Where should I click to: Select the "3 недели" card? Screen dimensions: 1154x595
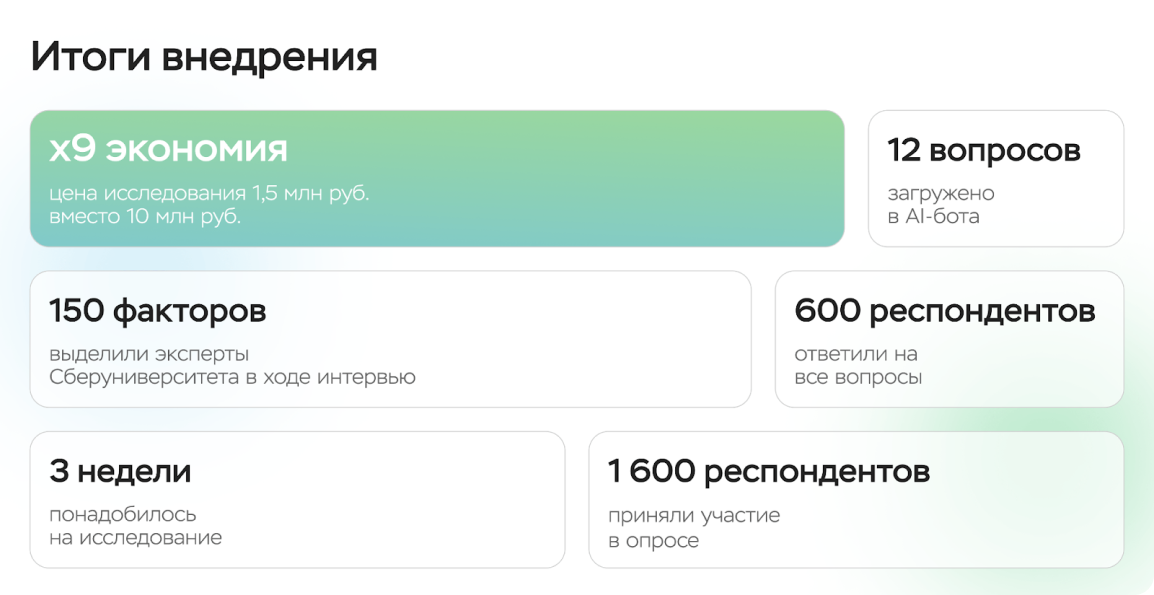pos(297,499)
